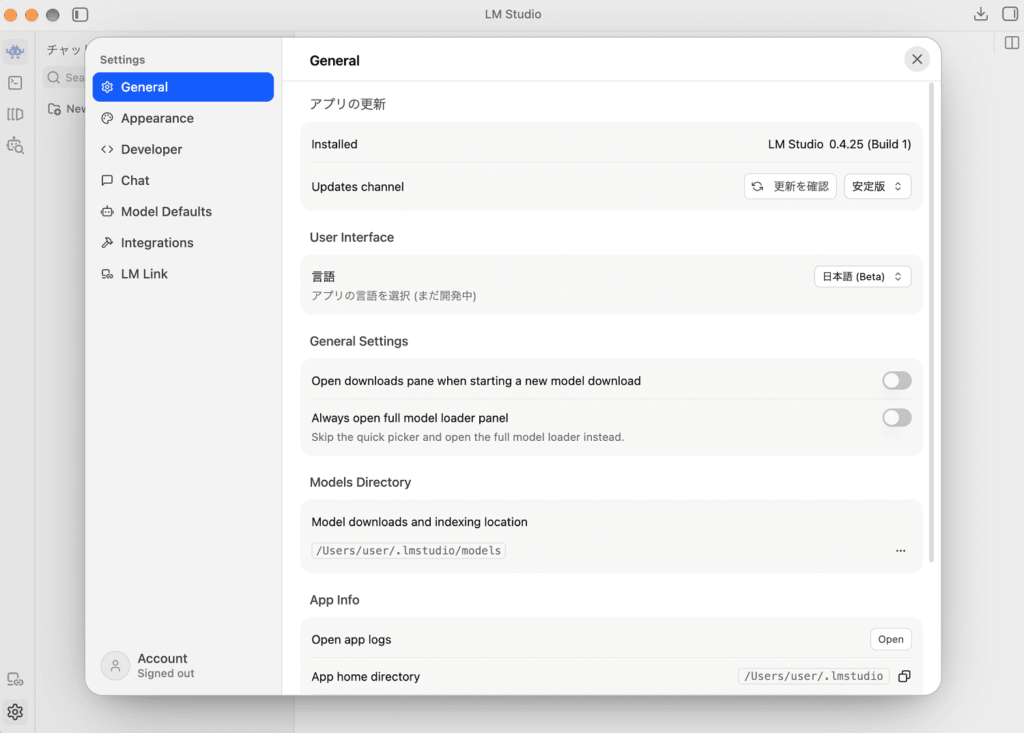The width and height of the screenshot is (1024, 733).
Task: Open the Account signed out entry
Action: tap(148, 666)
